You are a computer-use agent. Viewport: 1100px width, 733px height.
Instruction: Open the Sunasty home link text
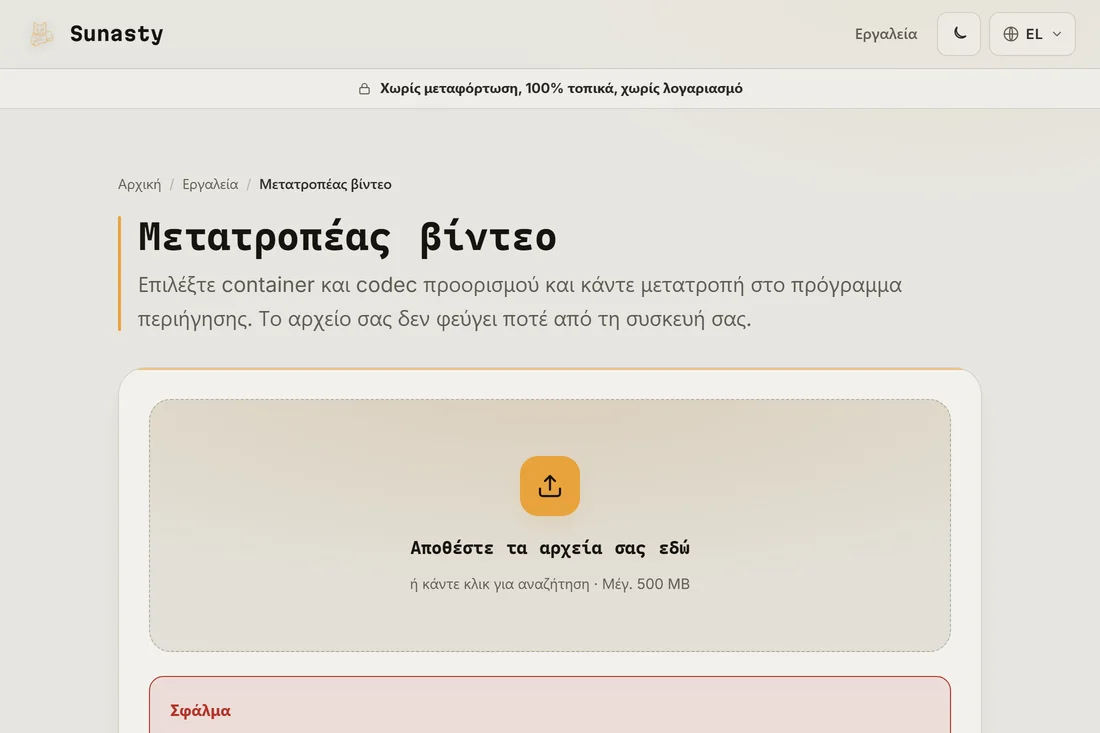point(116,34)
